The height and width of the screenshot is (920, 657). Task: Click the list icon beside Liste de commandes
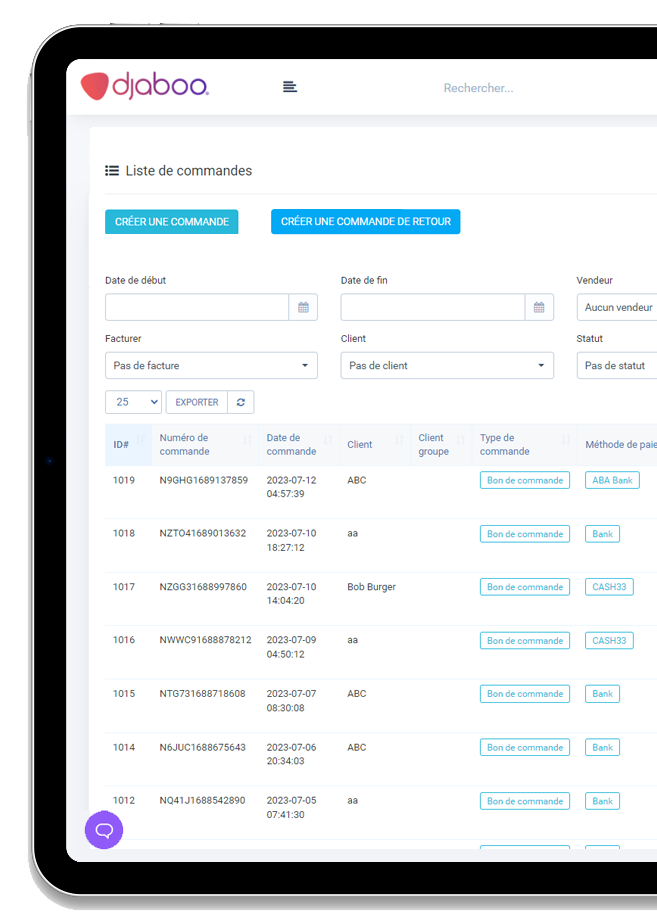pos(111,171)
